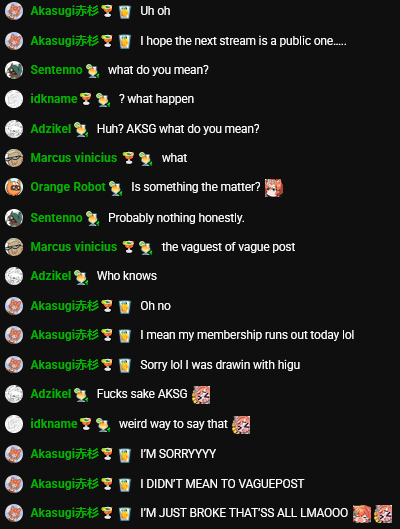Screen dimensions: 400x529
Task: Click the cocktail badge beside Marcus vinicius "what"
Action: pyautogui.click(x=128, y=158)
